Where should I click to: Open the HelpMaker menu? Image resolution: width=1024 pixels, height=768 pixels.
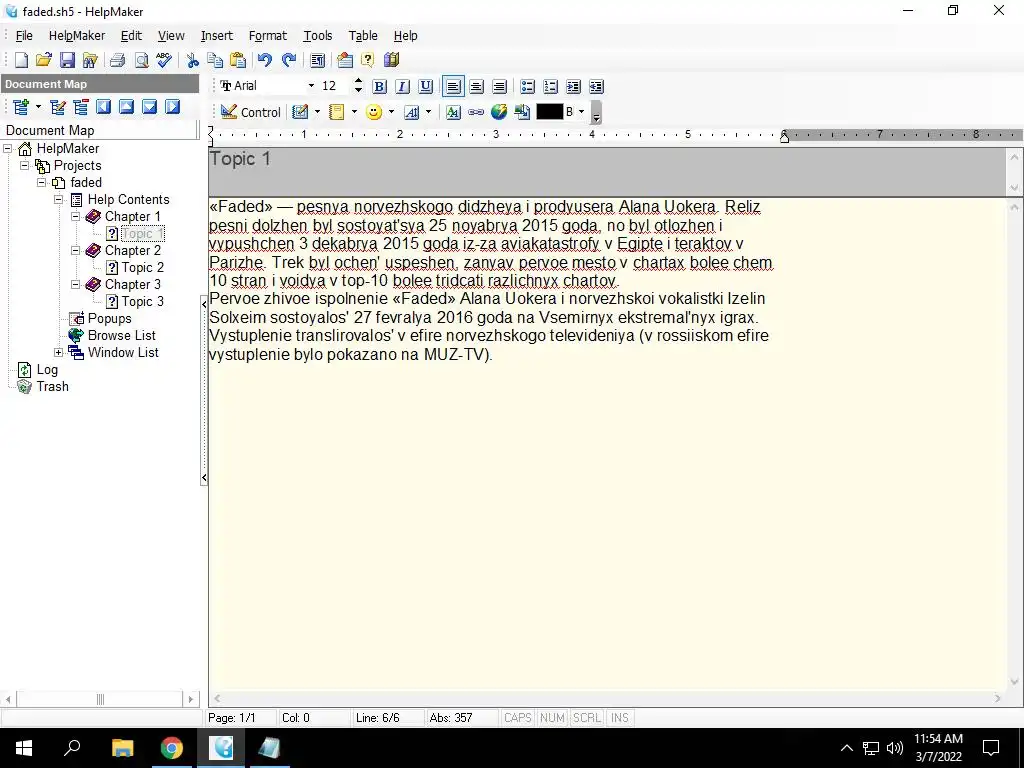(77, 36)
